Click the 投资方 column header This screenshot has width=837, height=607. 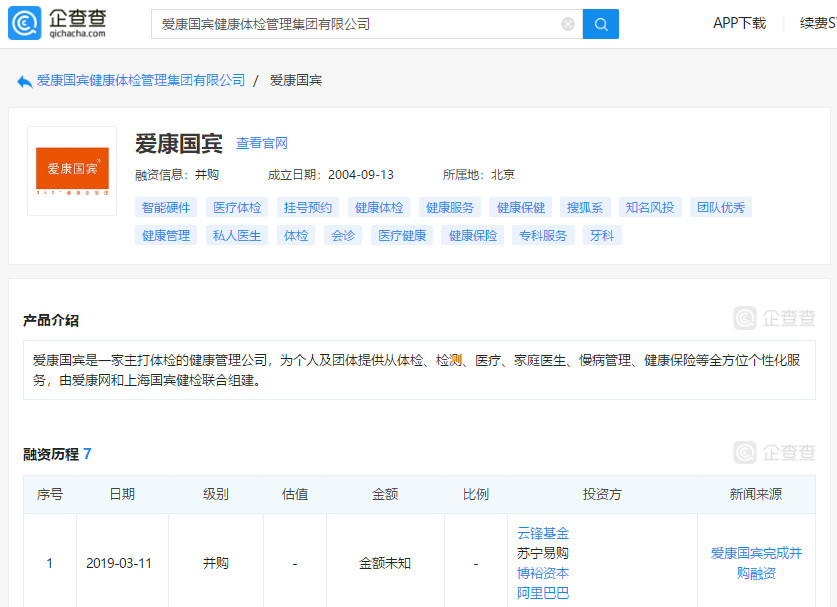click(602, 494)
